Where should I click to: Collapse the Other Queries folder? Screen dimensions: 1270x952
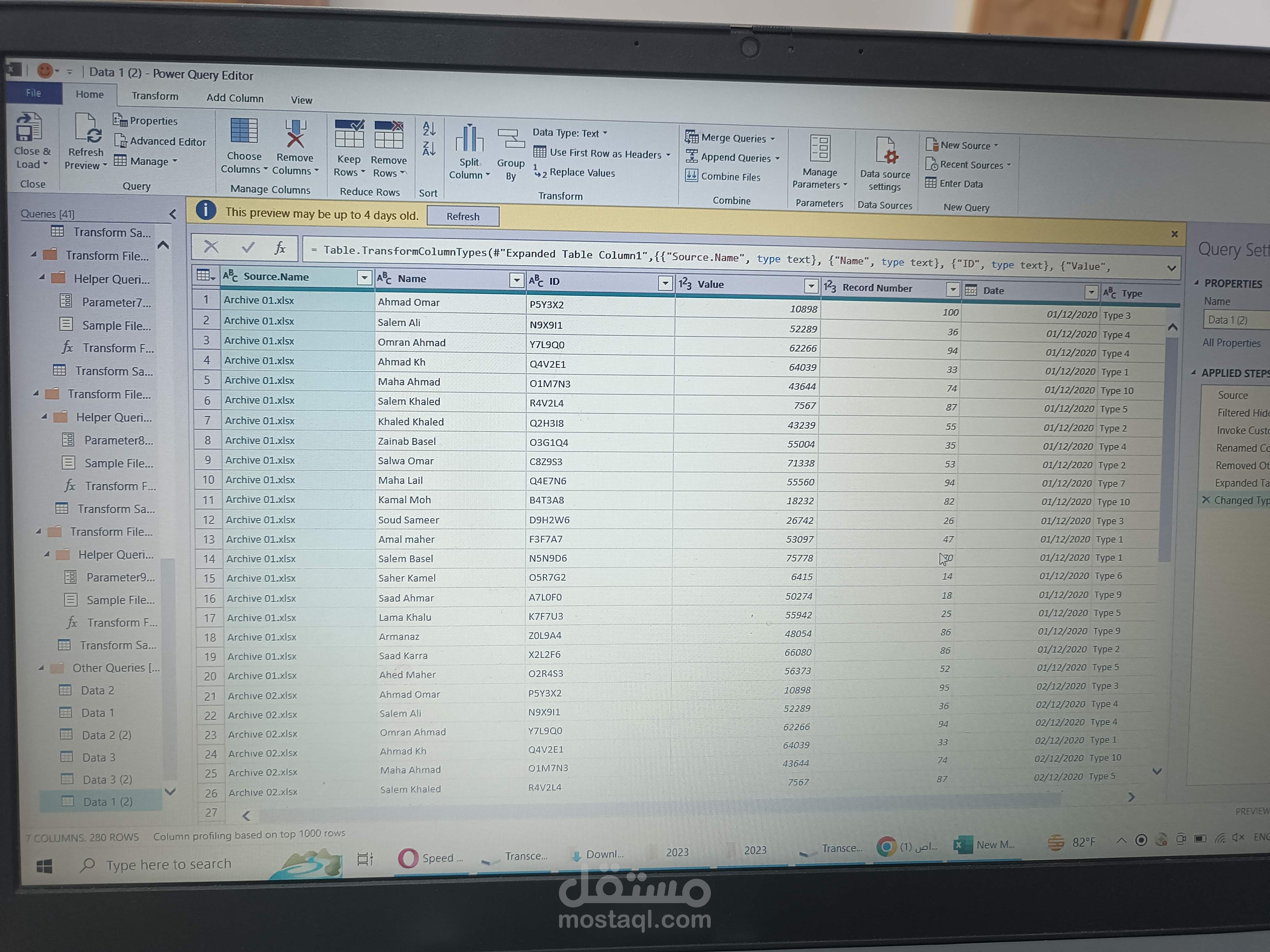pyautogui.click(x=41, y=667)
